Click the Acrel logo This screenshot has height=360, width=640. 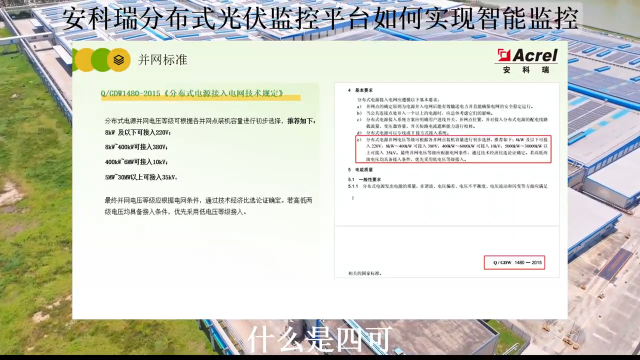527,55
